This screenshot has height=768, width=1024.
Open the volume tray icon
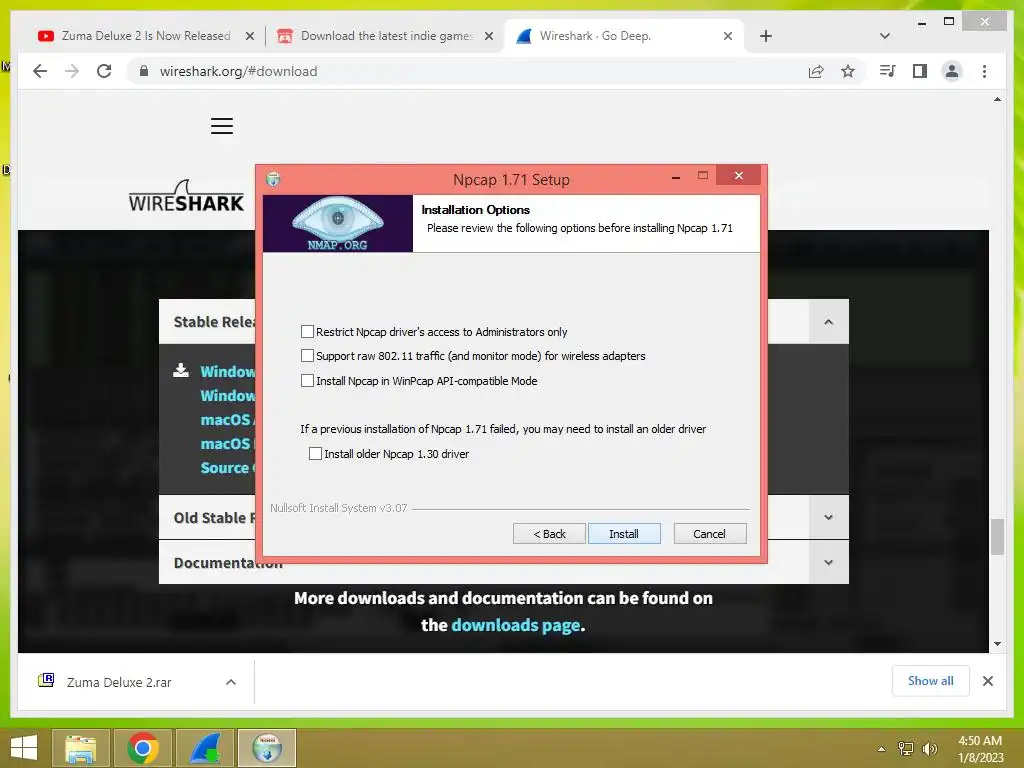click(929, 748)
